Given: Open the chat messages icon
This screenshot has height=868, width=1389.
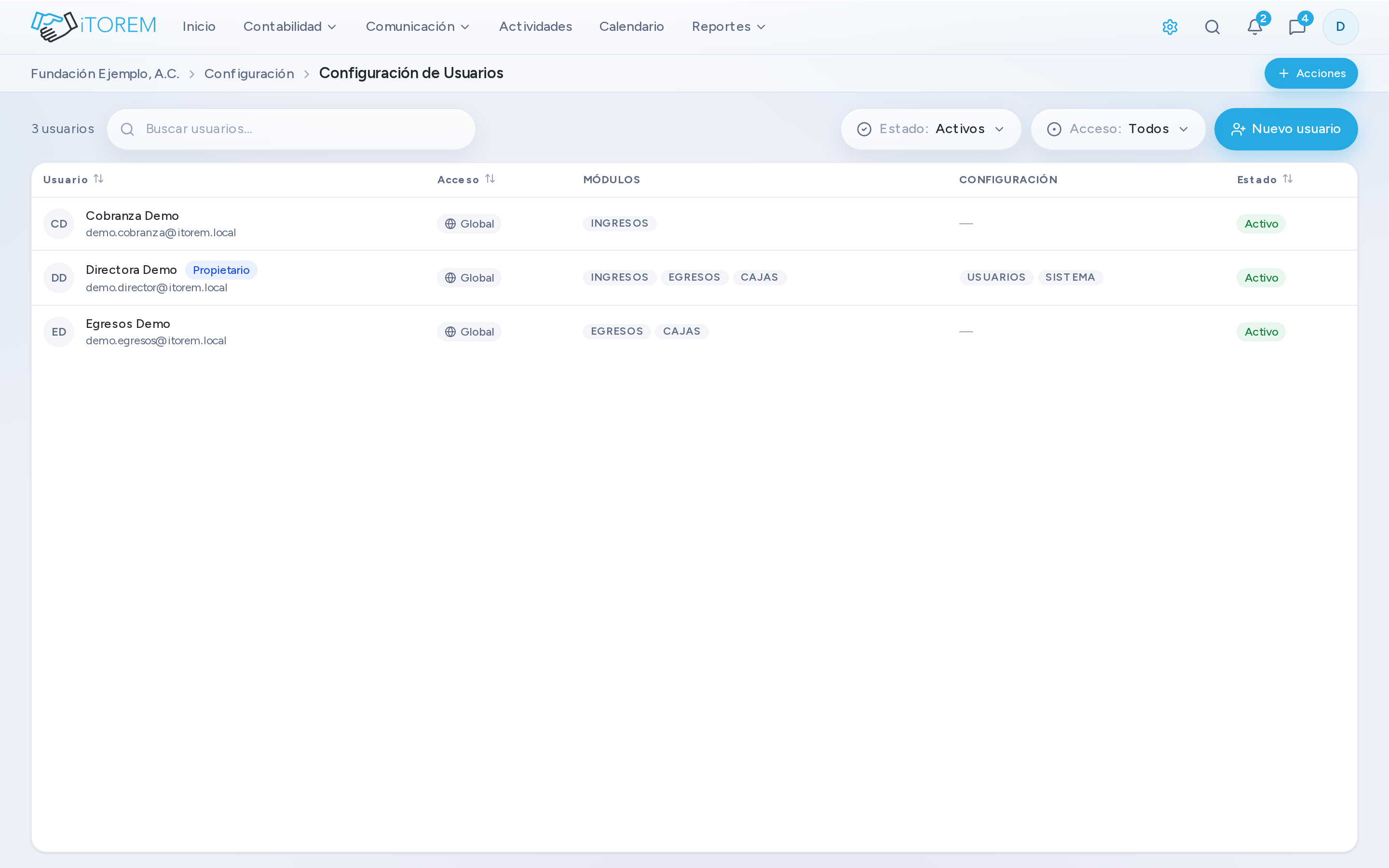Looking at the screenshot, I should (x=1297, y=27).
